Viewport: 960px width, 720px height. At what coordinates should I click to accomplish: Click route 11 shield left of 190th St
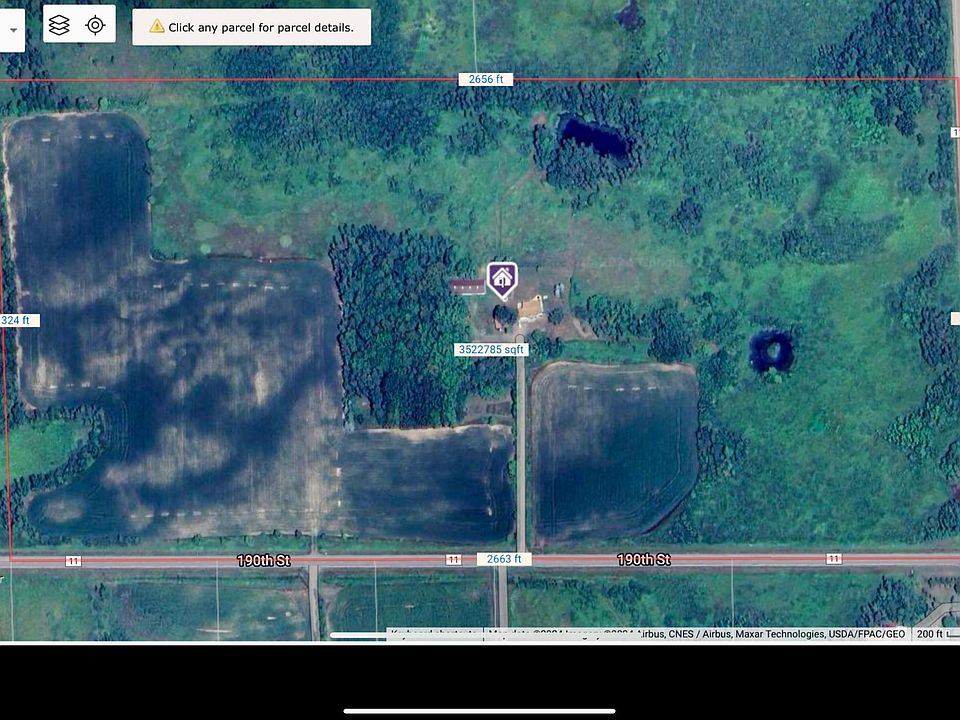(x=73, y=561)
